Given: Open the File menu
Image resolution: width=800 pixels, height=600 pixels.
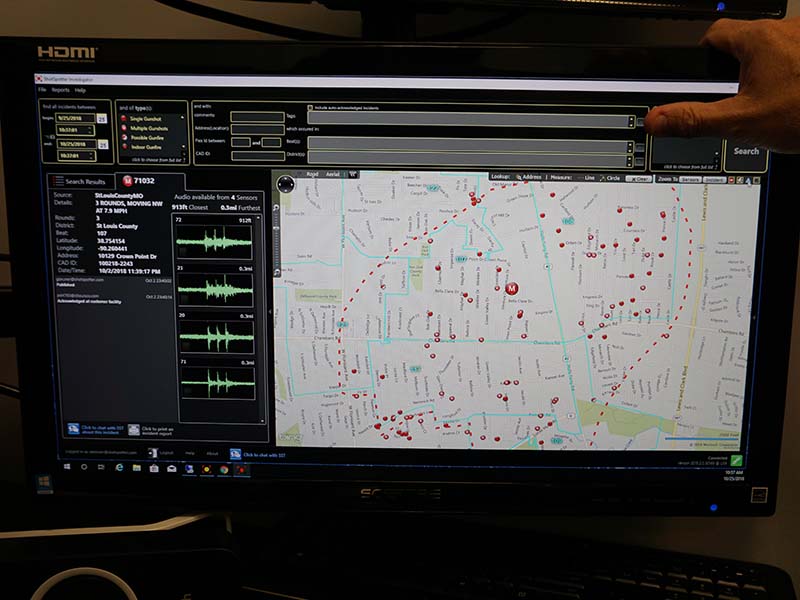Looking at the screenshot, I should (42, 90).
